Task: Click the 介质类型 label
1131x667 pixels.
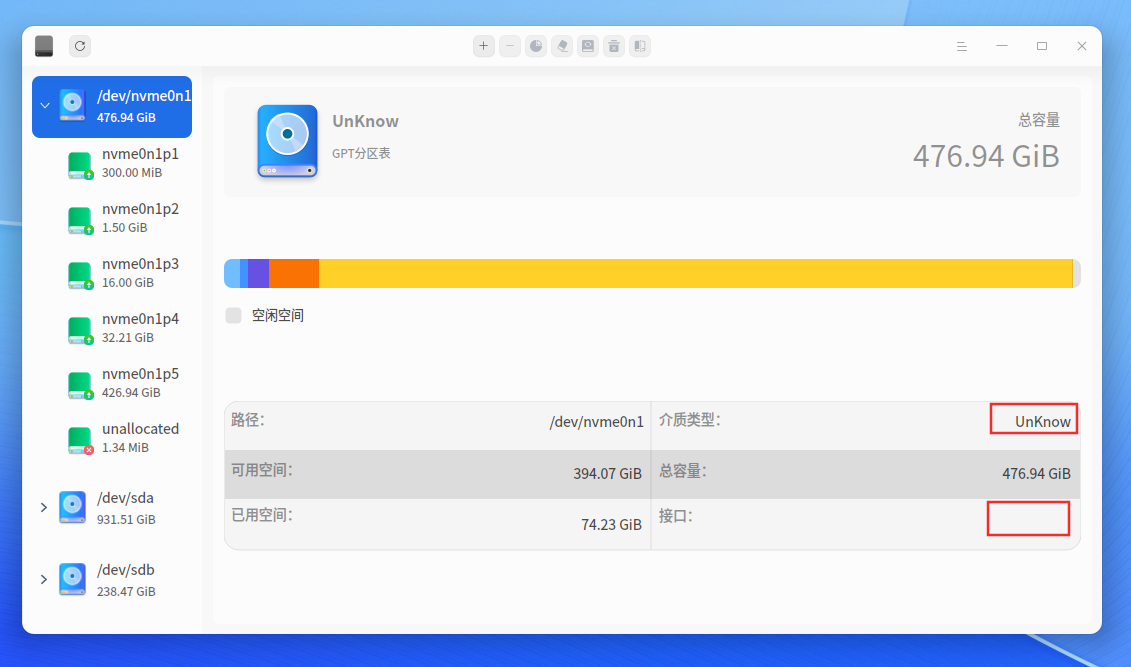Action: pos(690,420)
